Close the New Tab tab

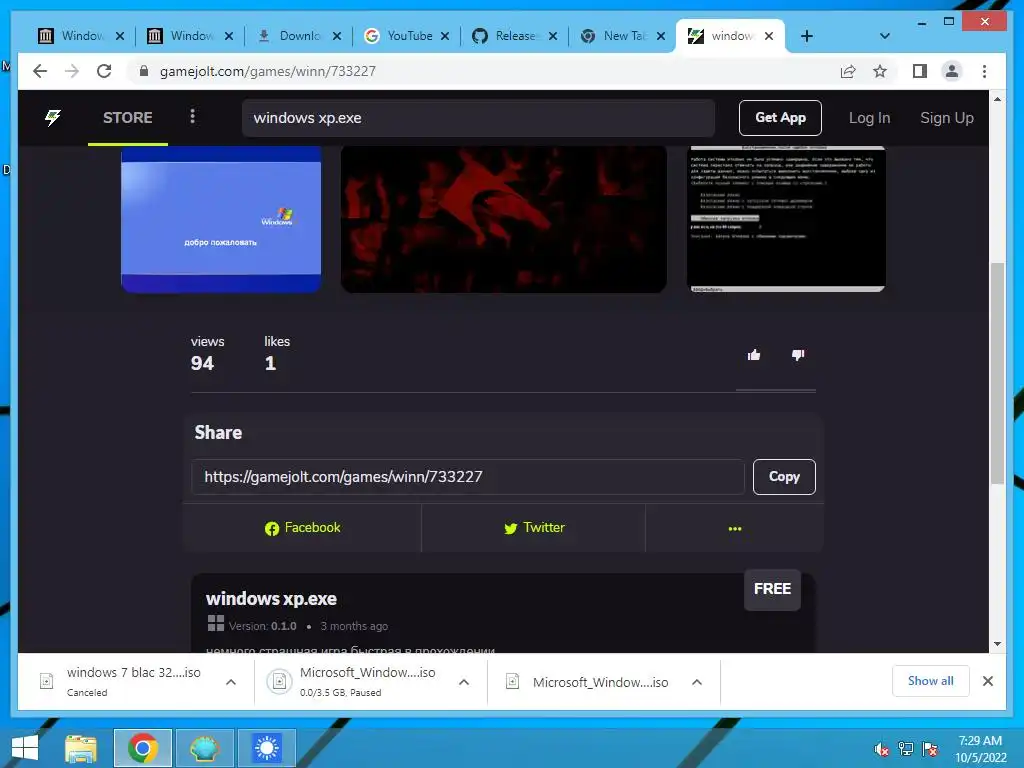[661, 36]
